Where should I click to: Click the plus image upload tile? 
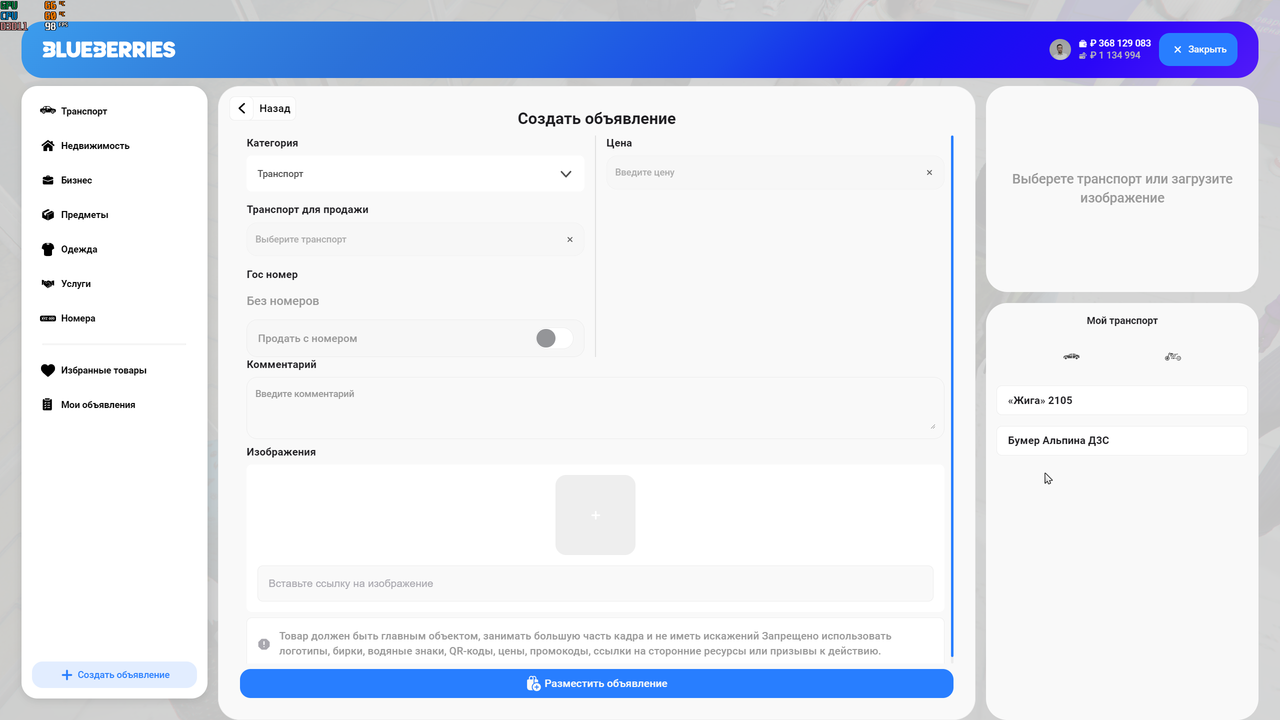(595, 515)
